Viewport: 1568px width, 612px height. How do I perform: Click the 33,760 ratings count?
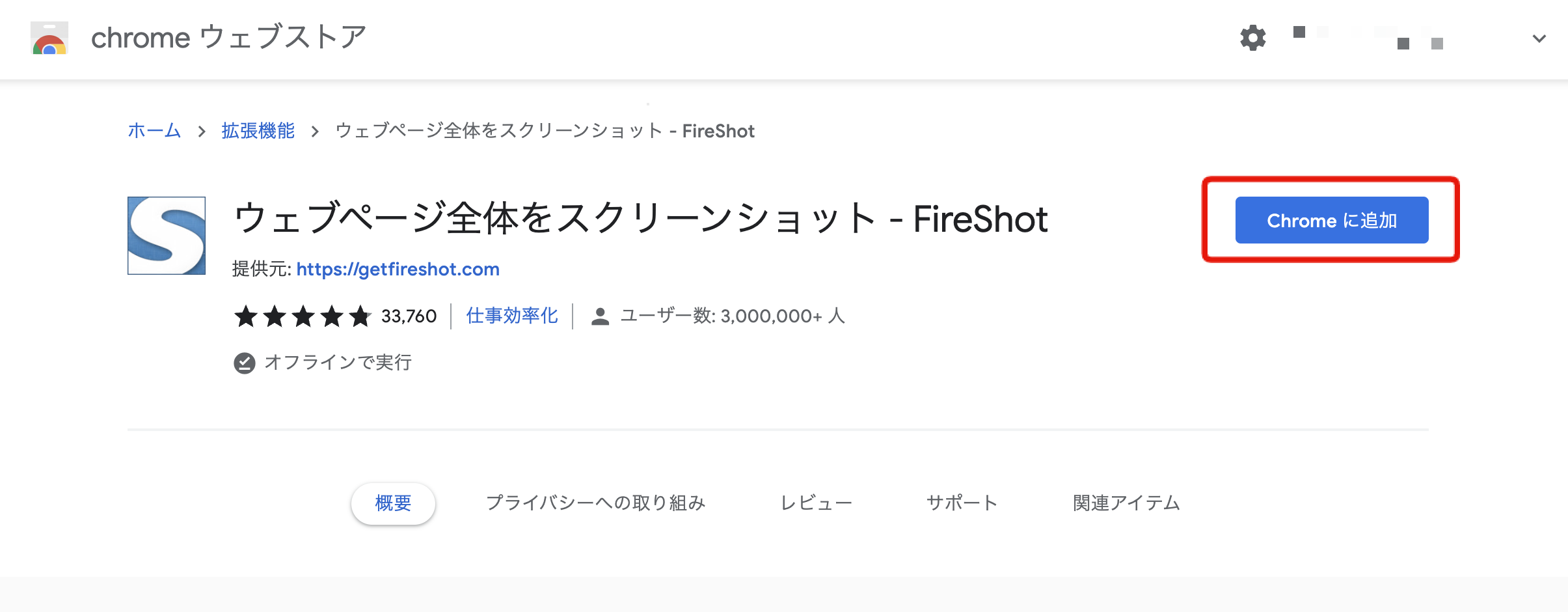tap(409, 316)
